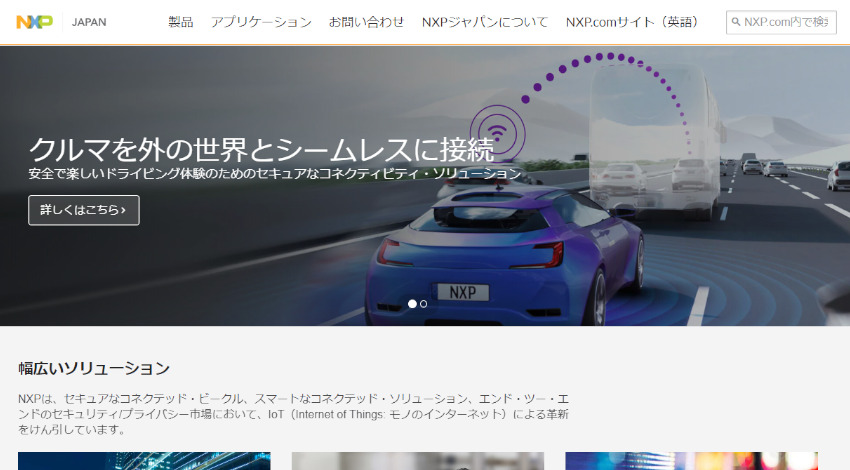The height and width of the screenshot is (470, 850).
Task: Click the NXP logo in header
Action: 35,22
